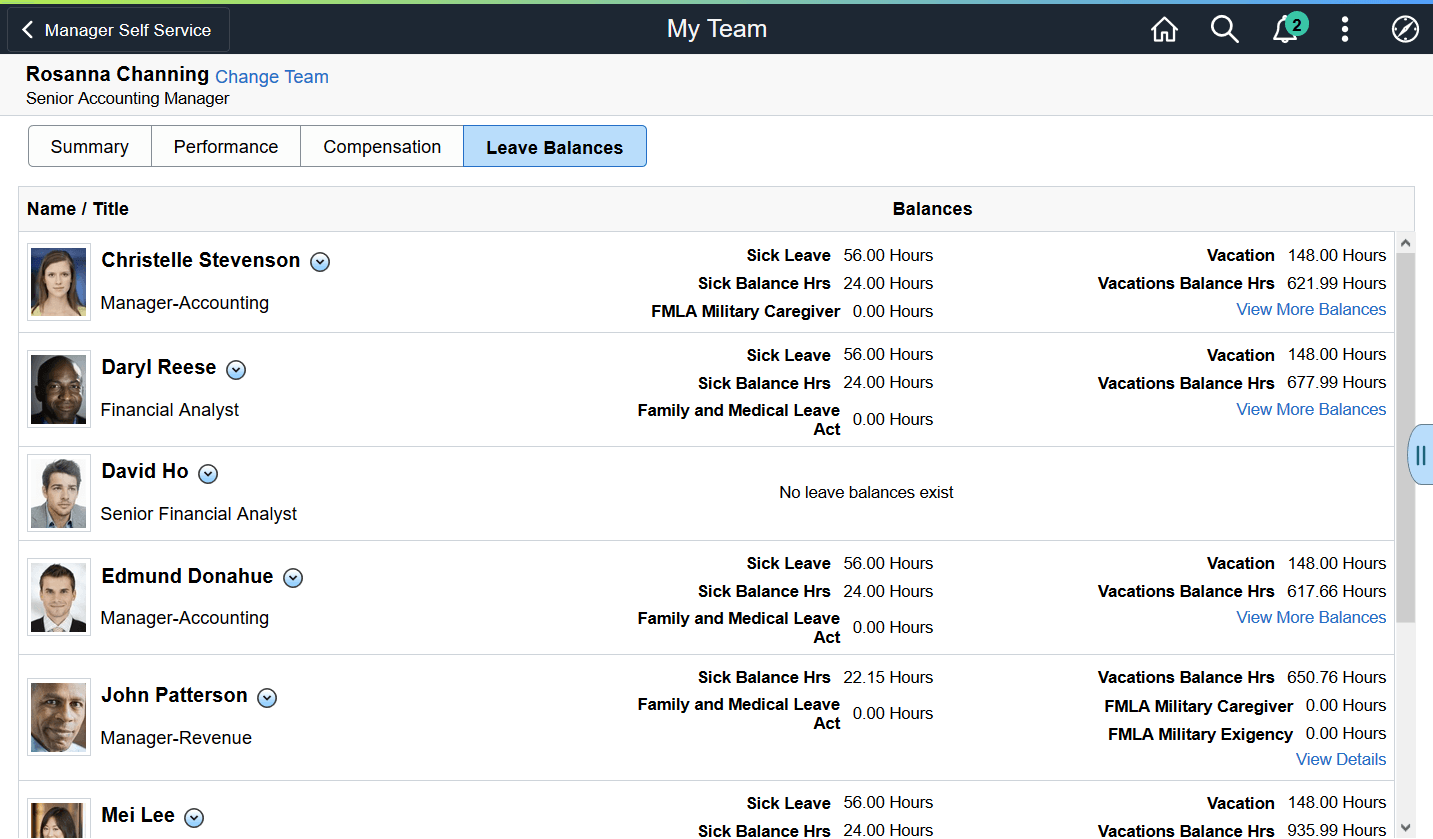
Task: Go to the Home page icon
Action: [1164, 30]
